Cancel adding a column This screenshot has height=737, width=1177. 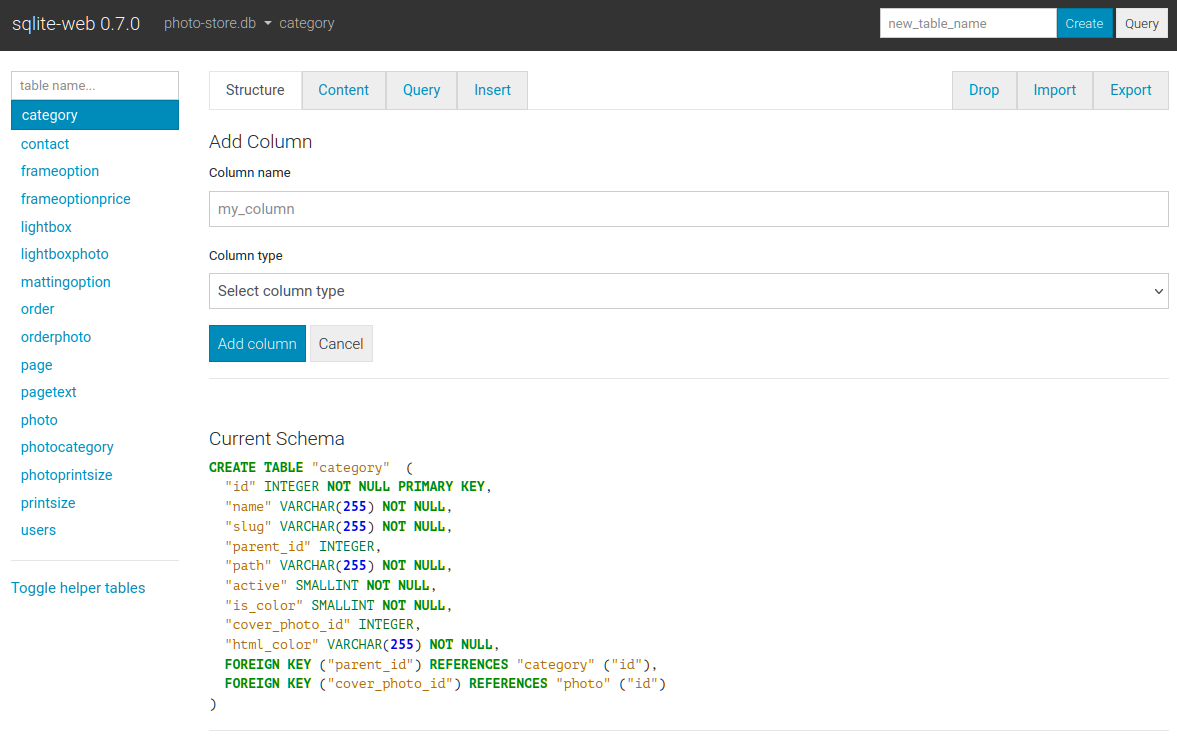tap(341, 343)
